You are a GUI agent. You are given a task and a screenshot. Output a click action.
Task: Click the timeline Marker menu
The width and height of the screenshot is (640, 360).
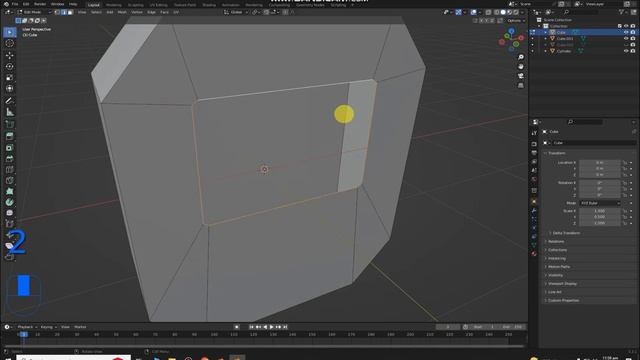80,327
